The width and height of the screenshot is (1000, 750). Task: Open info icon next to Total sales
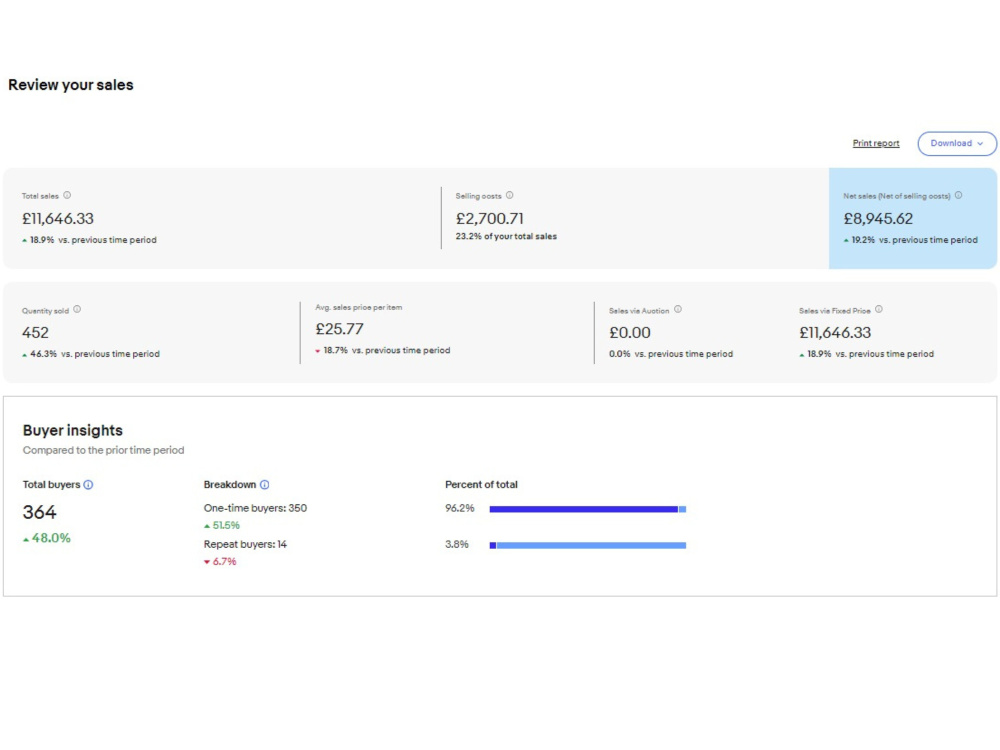coord(67,195)
